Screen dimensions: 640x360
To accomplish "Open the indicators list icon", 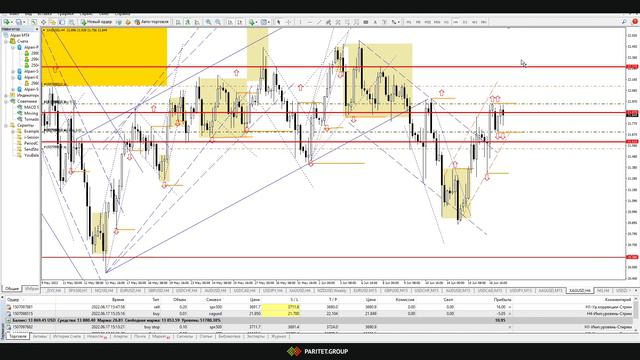I will [252, 22].
